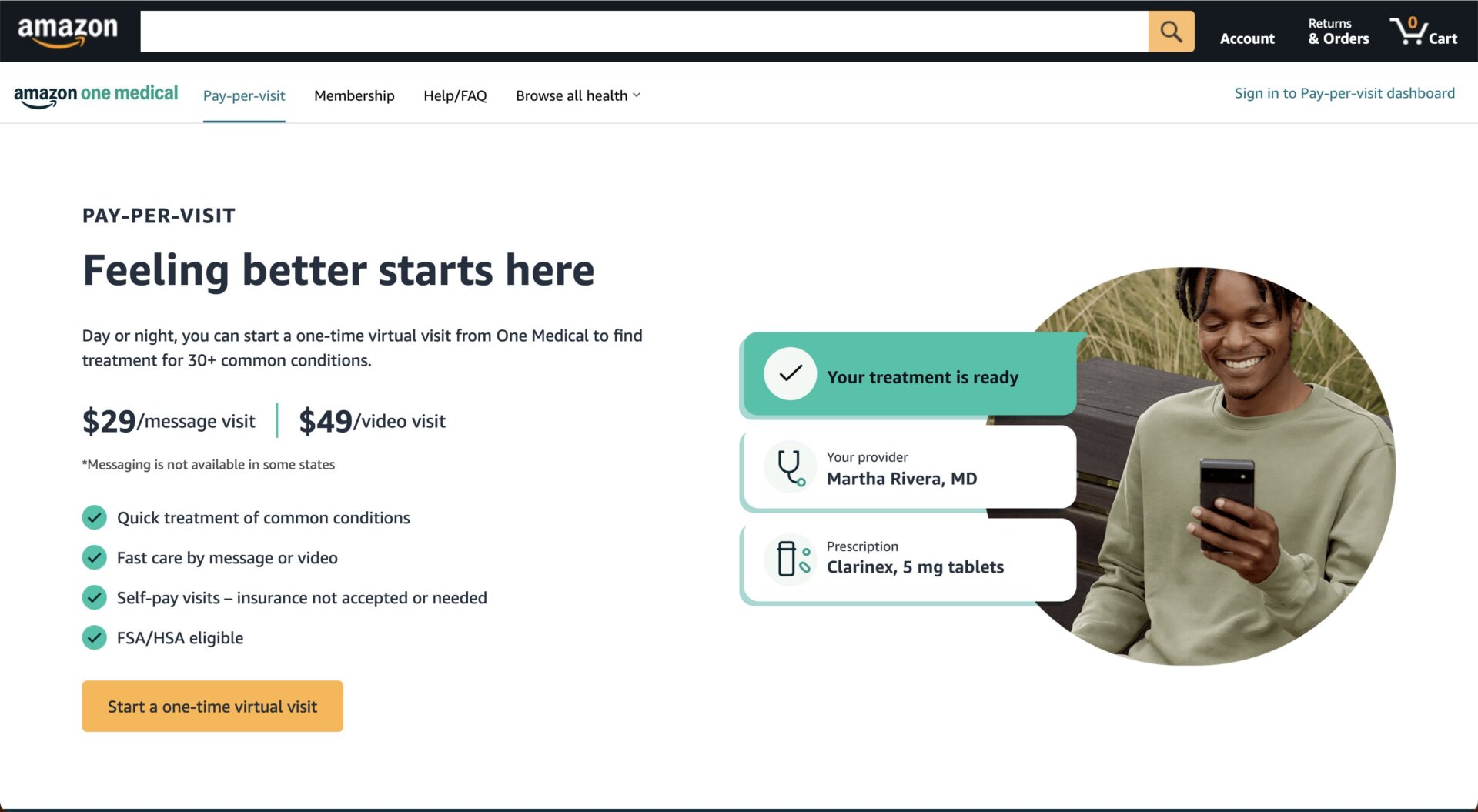This screenshot has width=1478, height=812.
Task: Click the checkmark beside FSA/HSA eligible
Action: pos(94,637)
